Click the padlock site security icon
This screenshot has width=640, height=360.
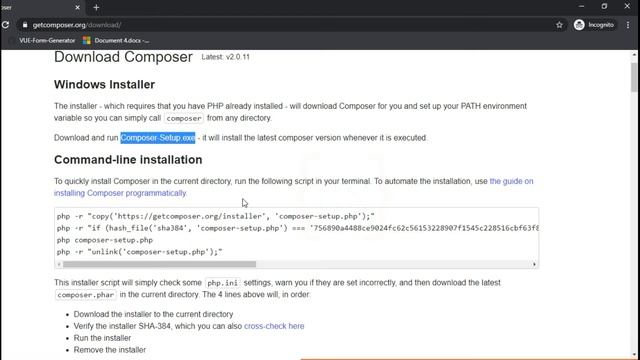(x=25, y=25)
